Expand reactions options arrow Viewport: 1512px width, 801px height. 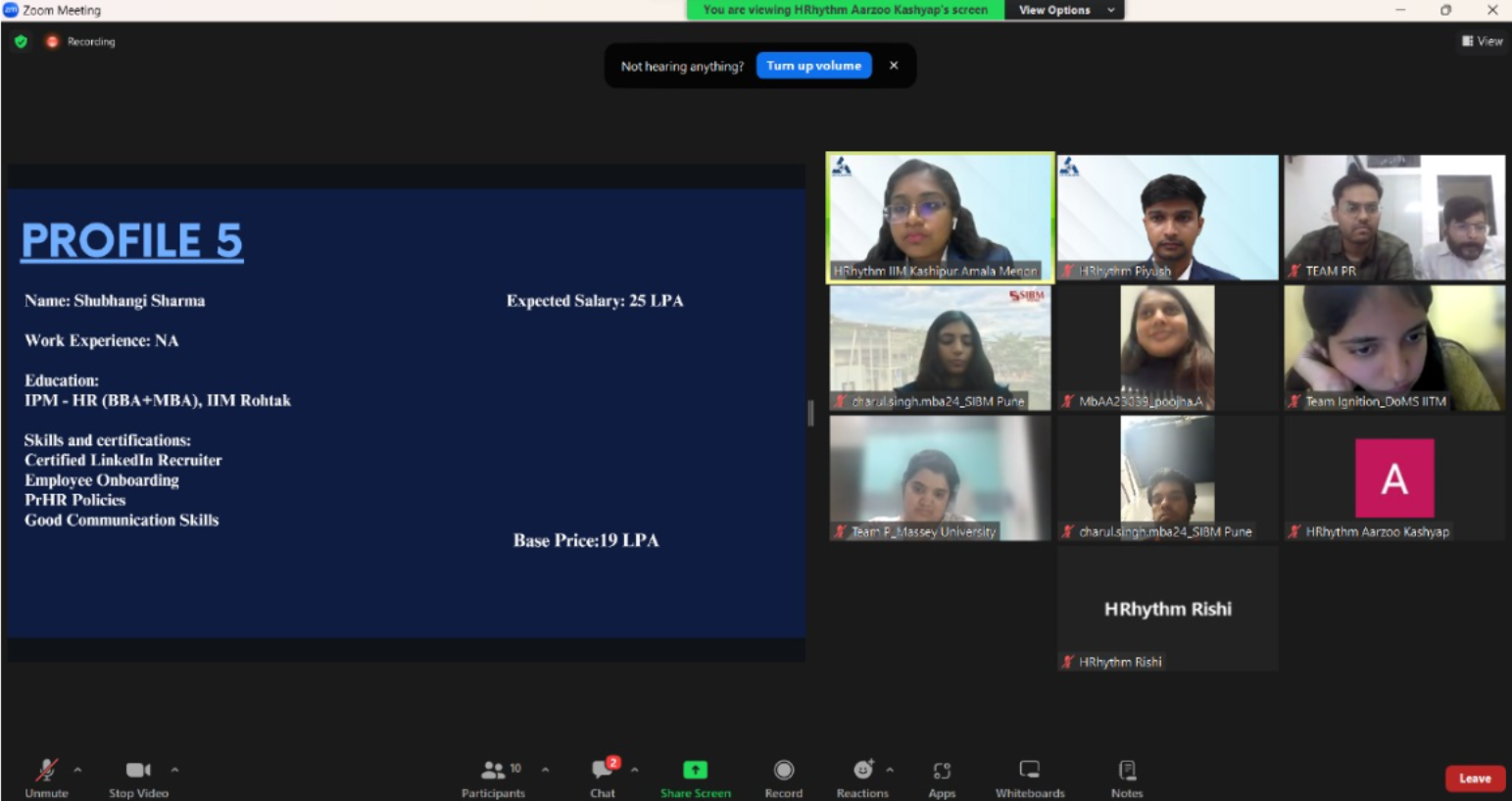(x=890, y=770)
